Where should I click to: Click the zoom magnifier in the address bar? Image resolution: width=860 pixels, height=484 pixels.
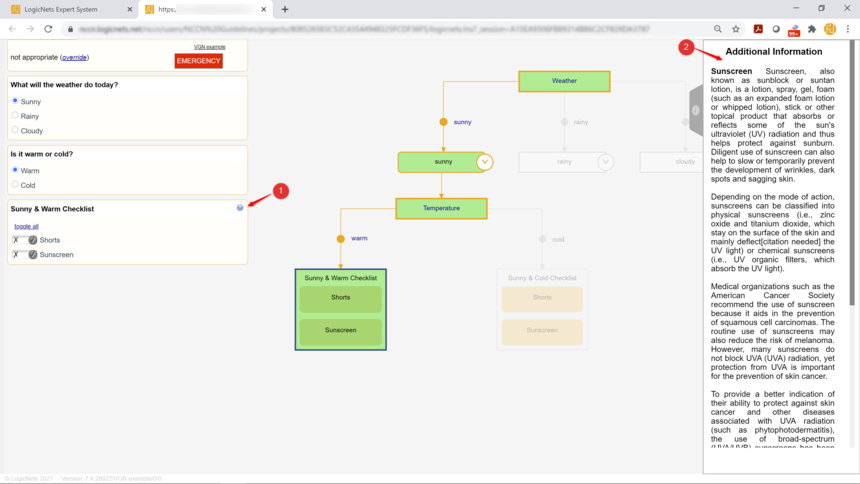coord(717,29)
